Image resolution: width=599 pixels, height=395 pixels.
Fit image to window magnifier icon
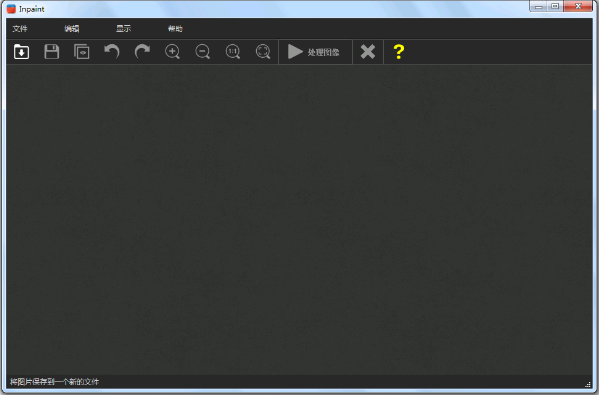click(x=263, y=52)
